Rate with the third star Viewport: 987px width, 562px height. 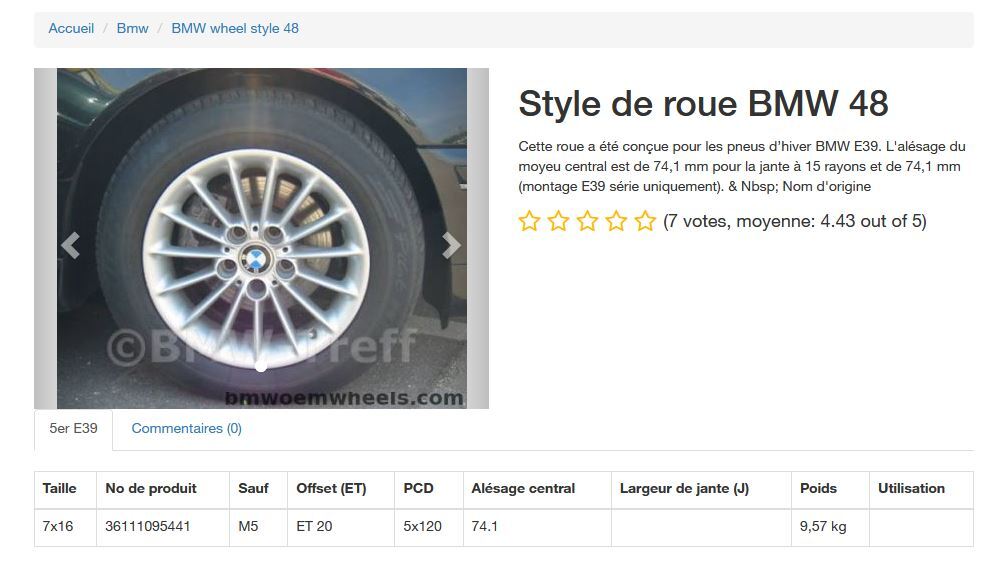pos(587,222)
